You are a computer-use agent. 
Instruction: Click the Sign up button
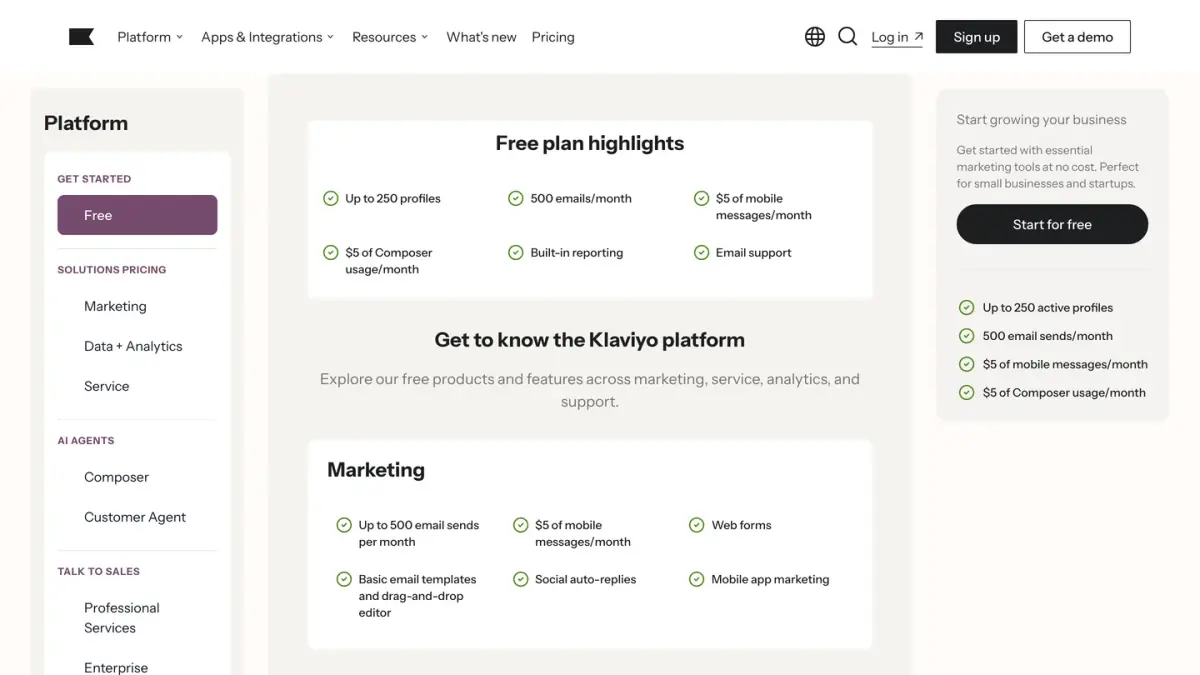(977, 37)
